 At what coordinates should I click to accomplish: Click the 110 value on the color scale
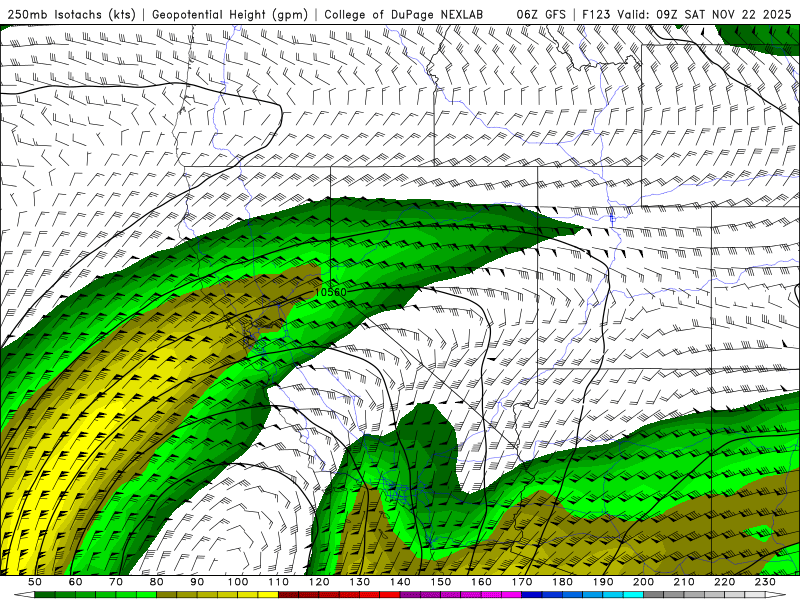279,582
